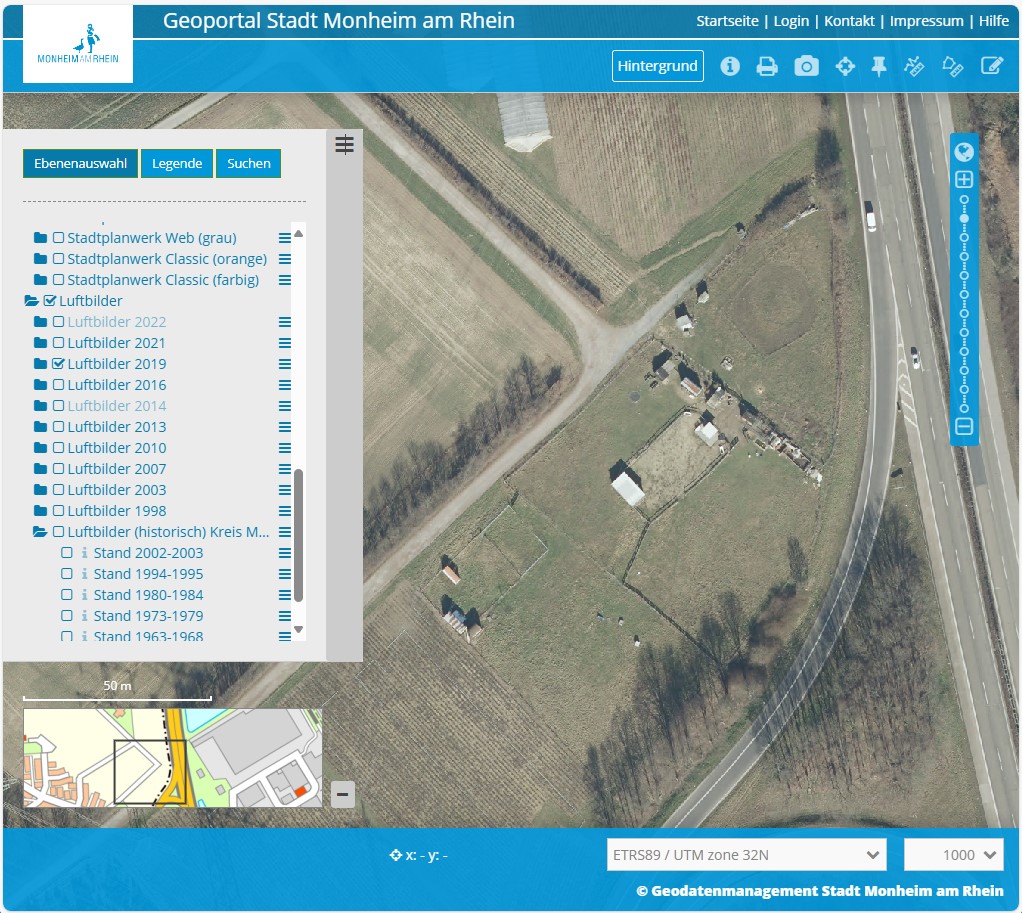Image resolution: width=1022 pixels, height=913 pixels.
Task: Click the camera screenshot icon
Action: click(806, 66)
